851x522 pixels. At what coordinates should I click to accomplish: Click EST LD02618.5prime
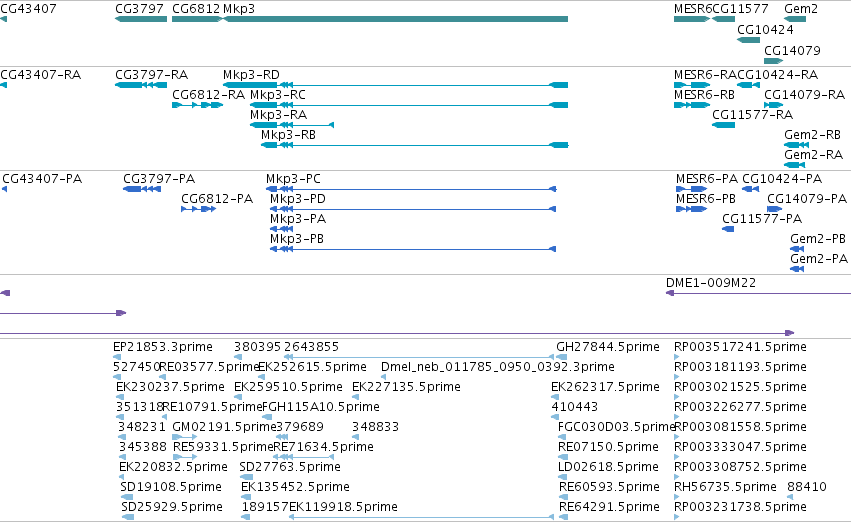tap(608, 467)
